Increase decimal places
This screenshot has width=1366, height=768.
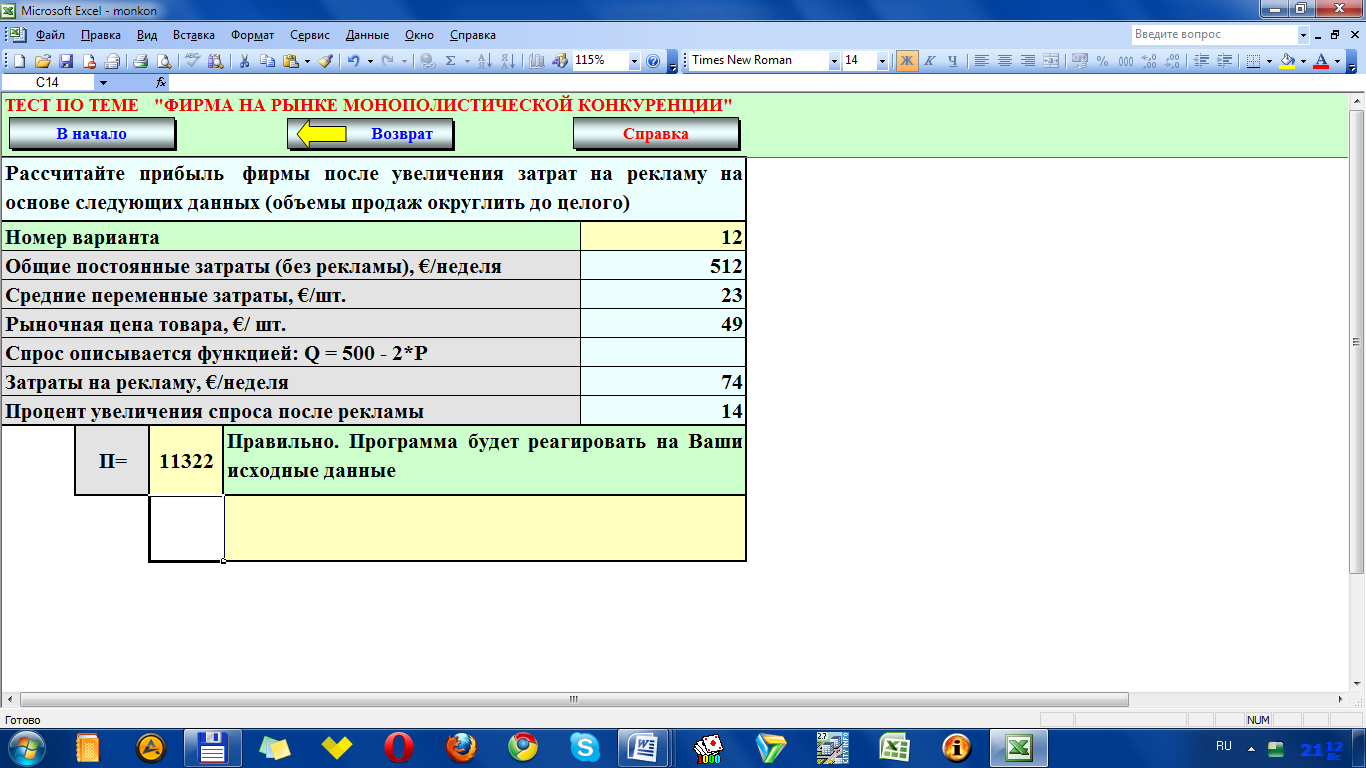[1149, 61]
